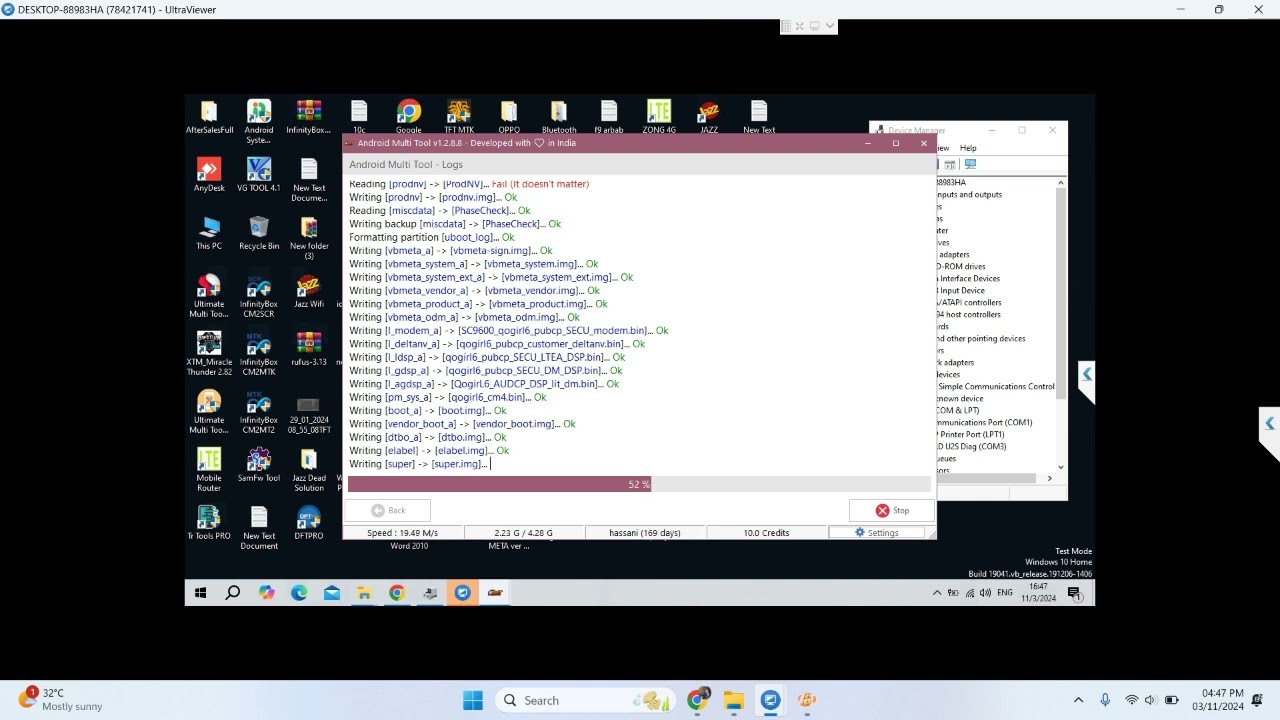The image size is (1280, 720).
Task: Open remote taskbar Search icon
Action: [x=233, y=593]
